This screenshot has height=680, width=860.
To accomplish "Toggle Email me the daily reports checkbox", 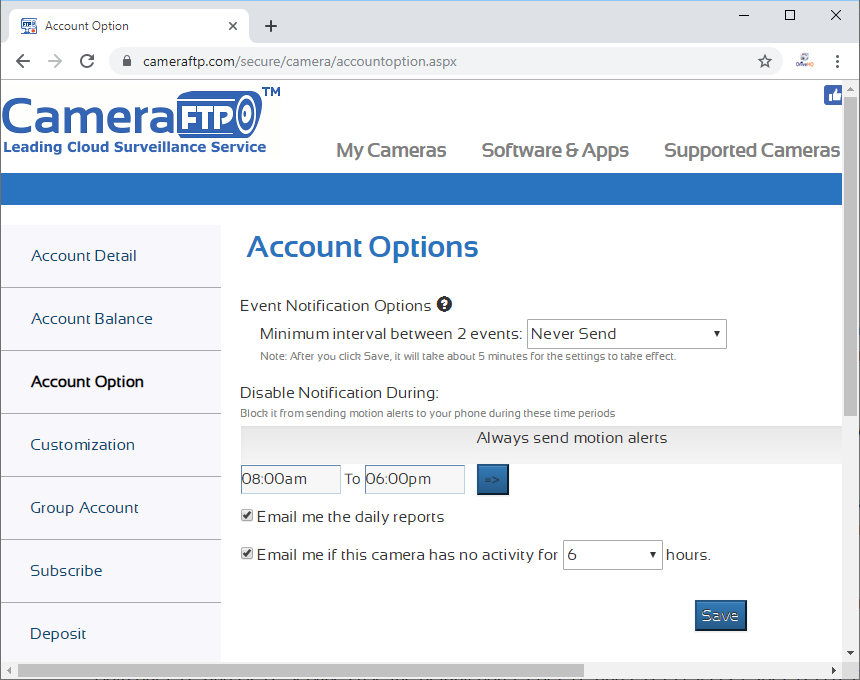I will (x=247, y=517).
